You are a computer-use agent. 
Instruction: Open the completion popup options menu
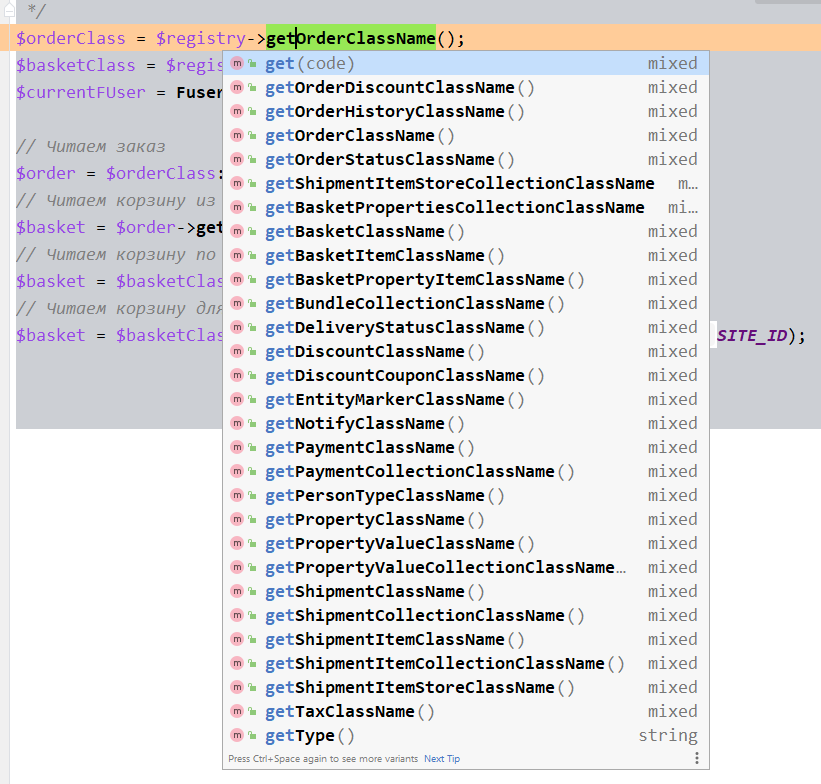[x=697, y=759]
